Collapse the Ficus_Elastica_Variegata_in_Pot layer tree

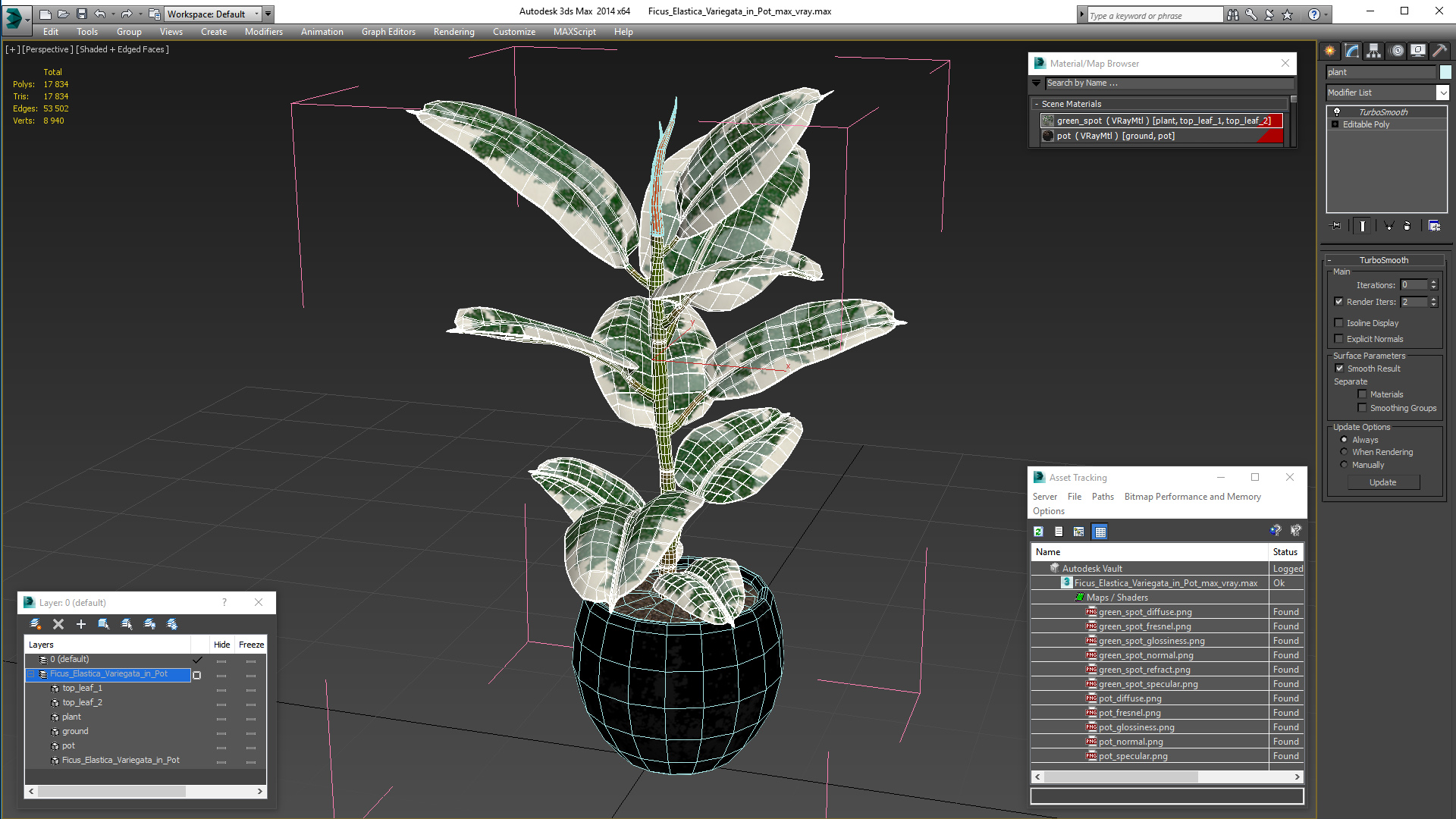31,674
